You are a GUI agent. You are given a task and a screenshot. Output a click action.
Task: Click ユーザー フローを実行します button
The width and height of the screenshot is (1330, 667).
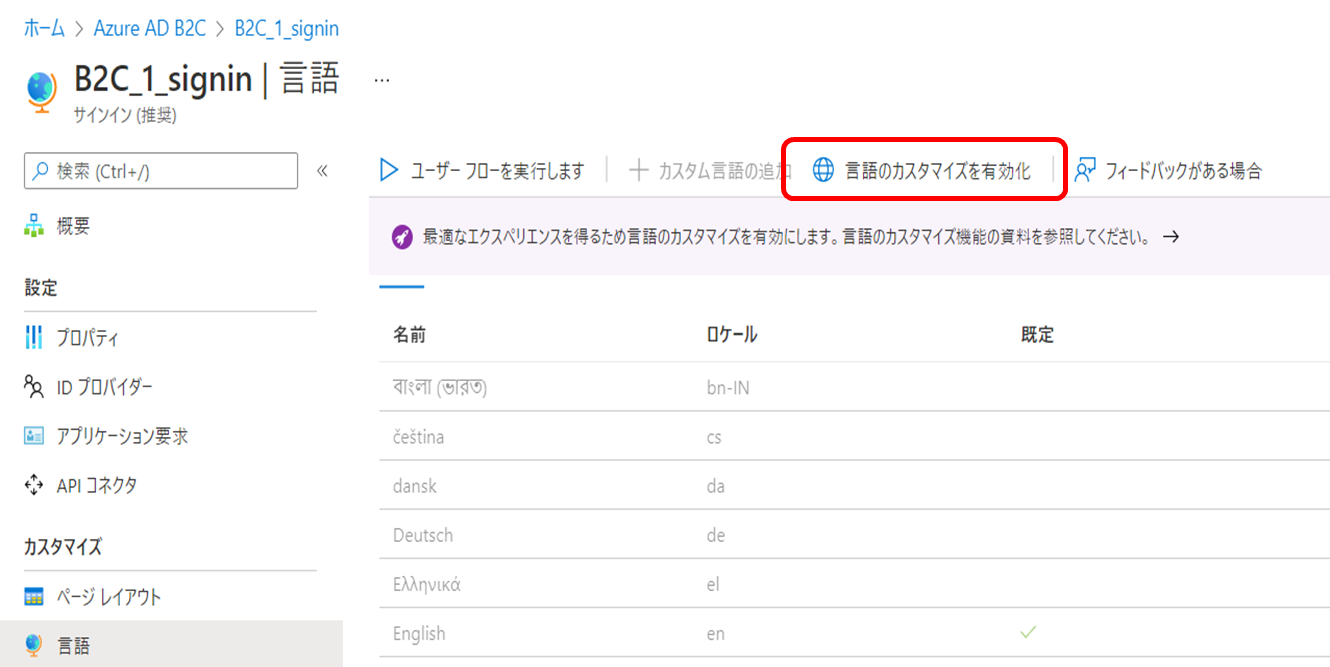click(x=481, y=171)
